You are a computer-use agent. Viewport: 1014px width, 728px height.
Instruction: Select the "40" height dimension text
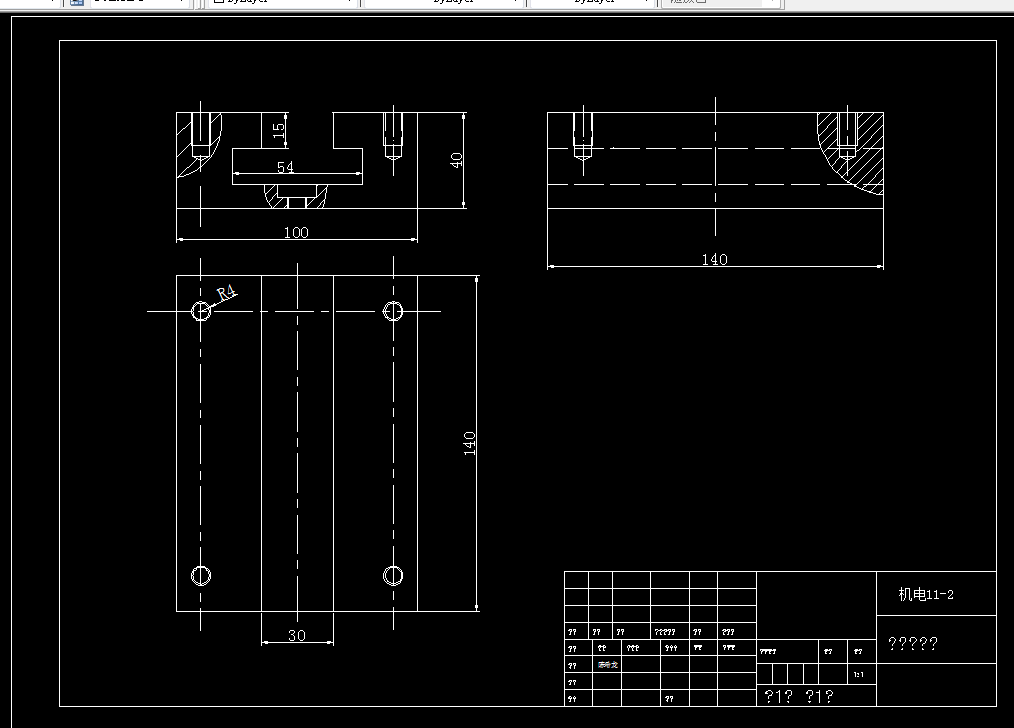(456, 160)
